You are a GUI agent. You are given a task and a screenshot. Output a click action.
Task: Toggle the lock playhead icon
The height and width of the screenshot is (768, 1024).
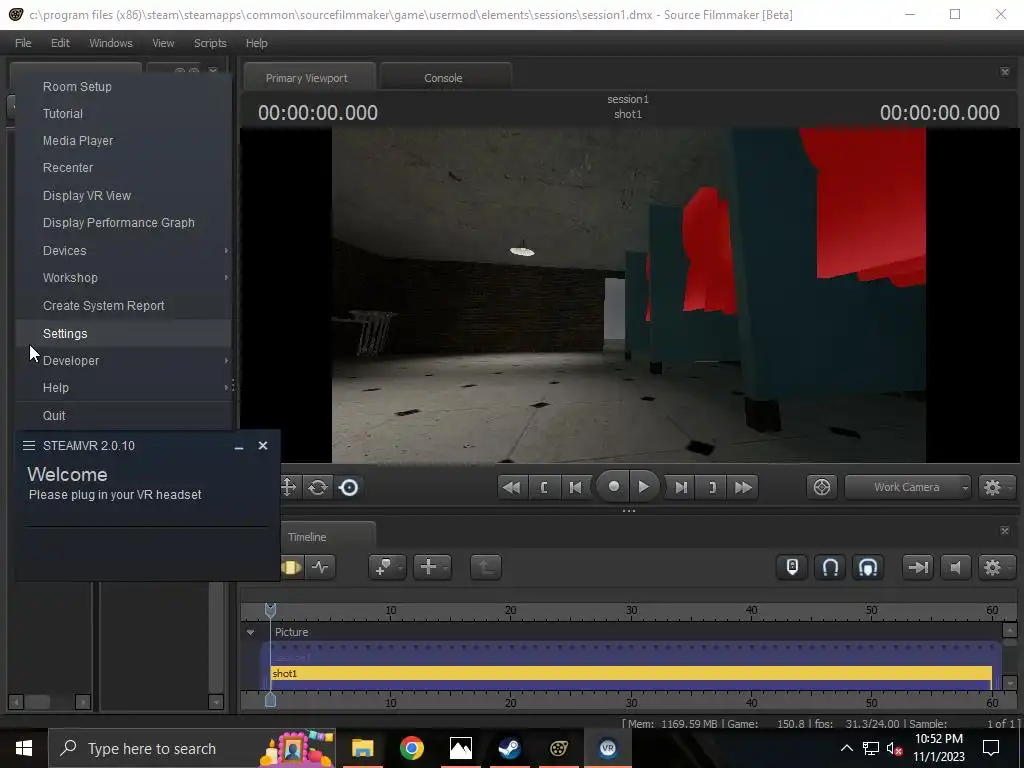[792, 567]
